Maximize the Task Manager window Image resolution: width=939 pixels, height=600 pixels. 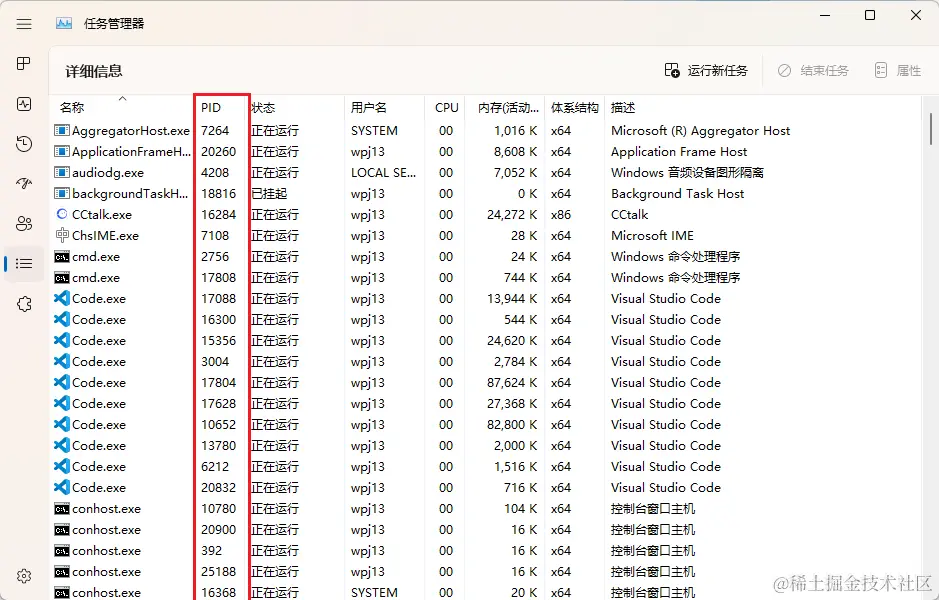pos(870,16)
